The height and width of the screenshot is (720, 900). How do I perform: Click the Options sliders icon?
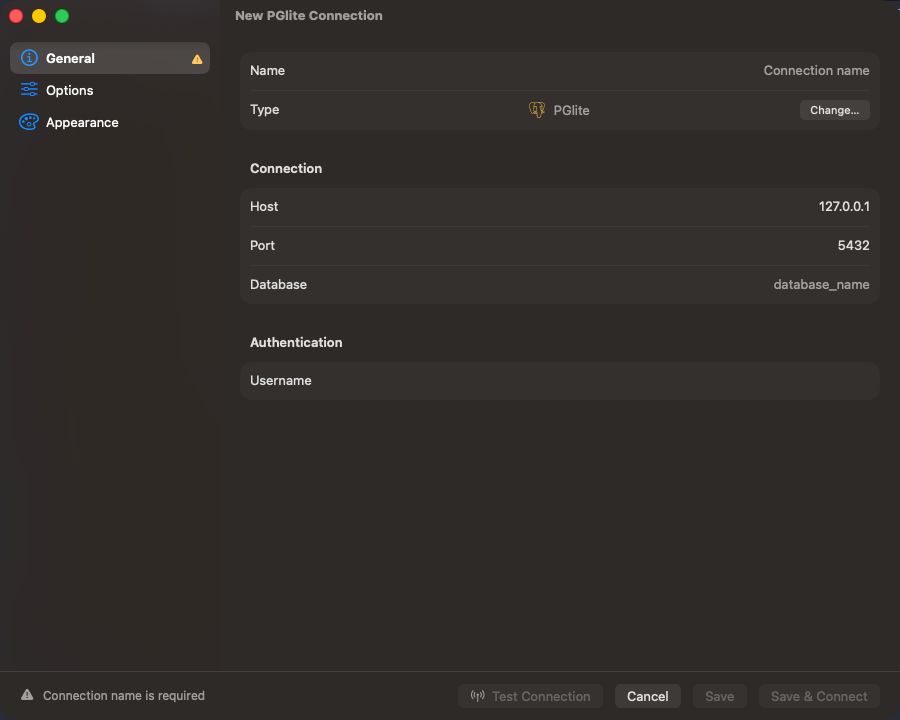(29, 90)
